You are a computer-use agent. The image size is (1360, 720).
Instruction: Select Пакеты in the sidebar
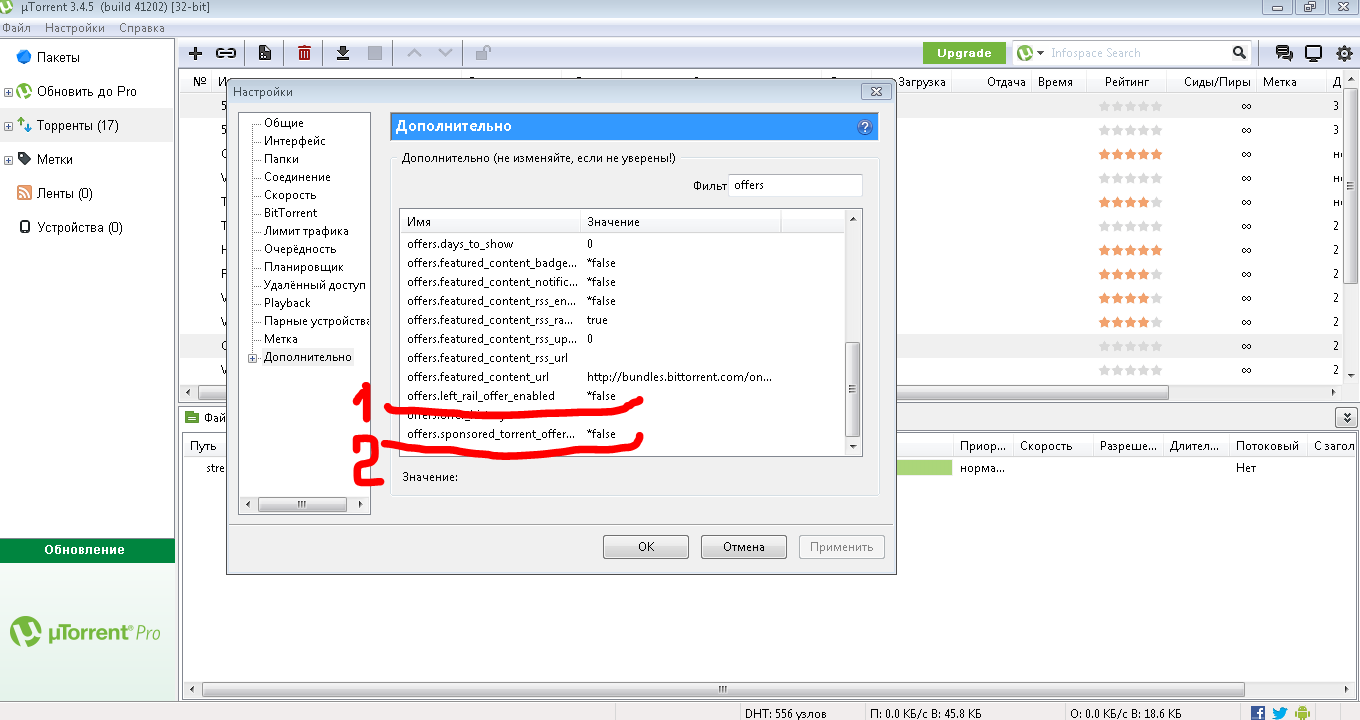(58, 57)
